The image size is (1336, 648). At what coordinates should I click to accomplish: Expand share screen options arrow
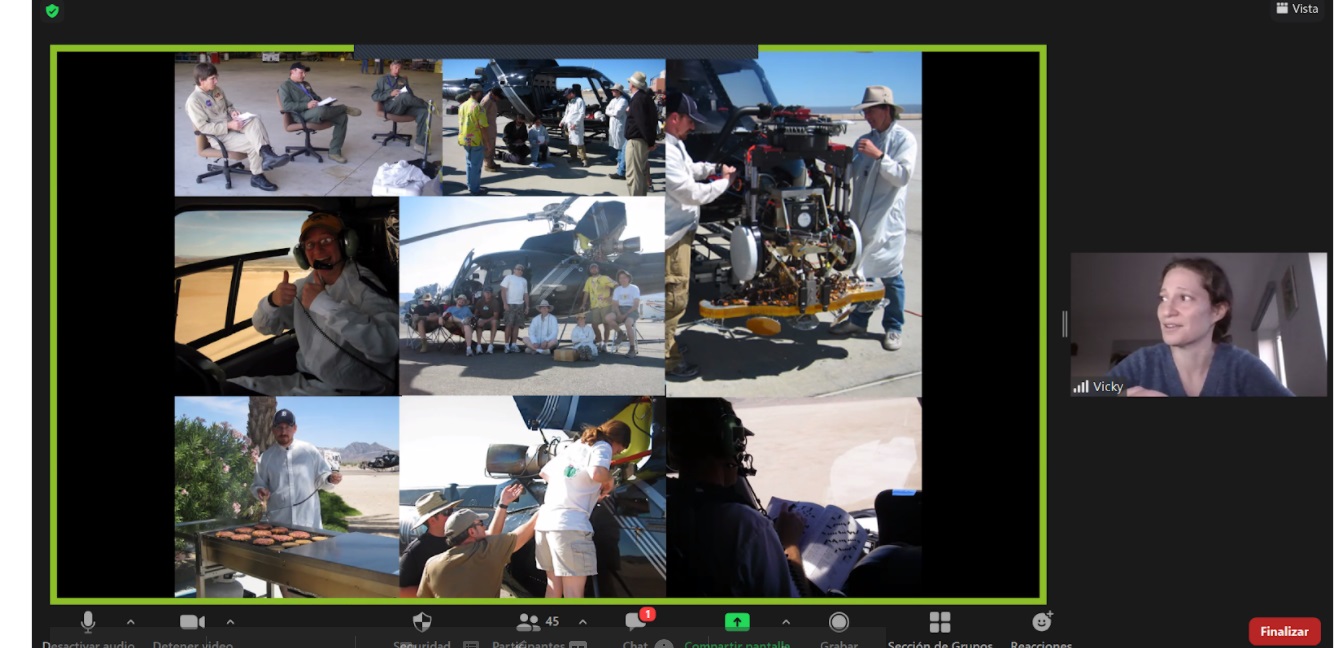[x=785, y=622]
